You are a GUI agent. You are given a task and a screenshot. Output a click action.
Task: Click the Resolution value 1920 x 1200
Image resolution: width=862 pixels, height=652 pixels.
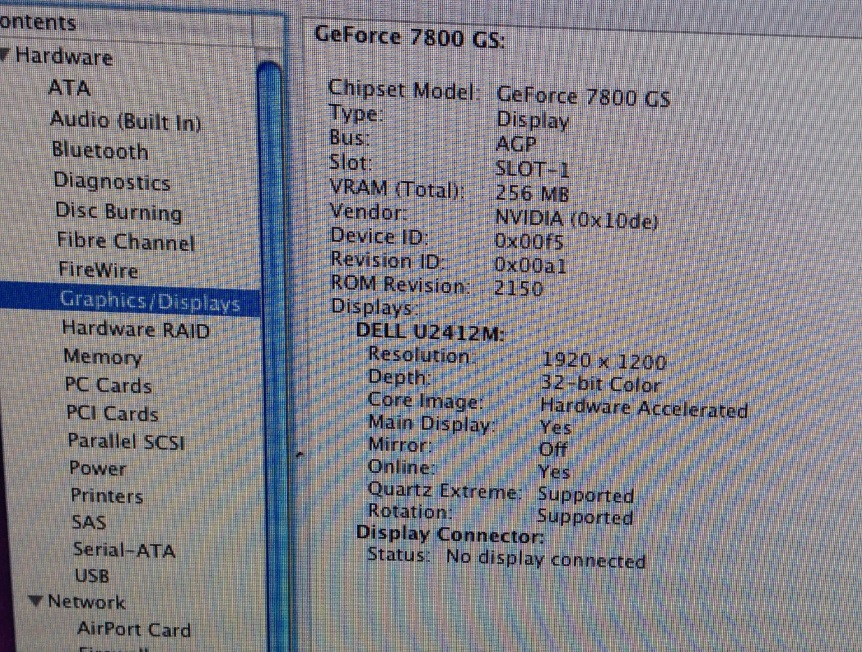click(x=604, y=361)
